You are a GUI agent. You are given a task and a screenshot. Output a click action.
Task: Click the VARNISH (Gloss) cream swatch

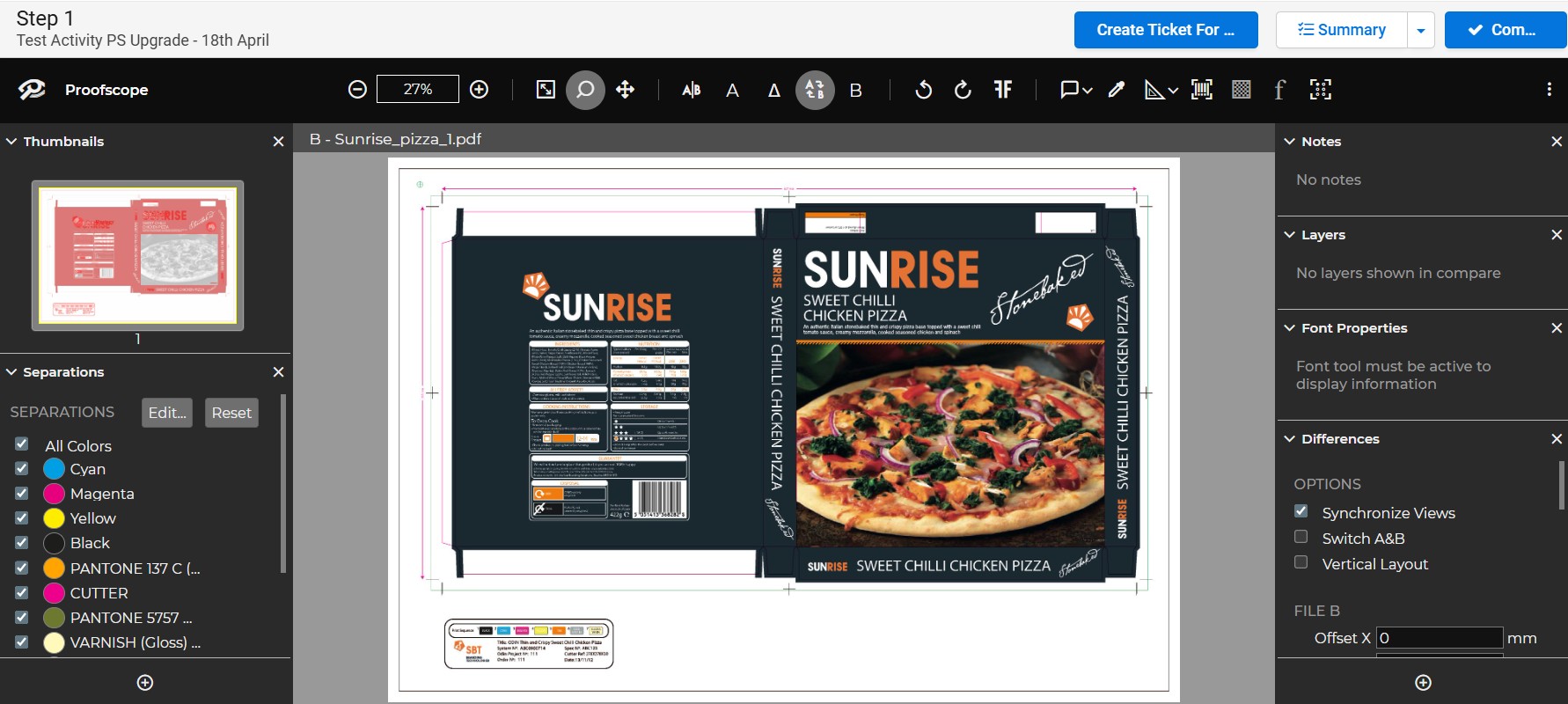coord(55,642)
